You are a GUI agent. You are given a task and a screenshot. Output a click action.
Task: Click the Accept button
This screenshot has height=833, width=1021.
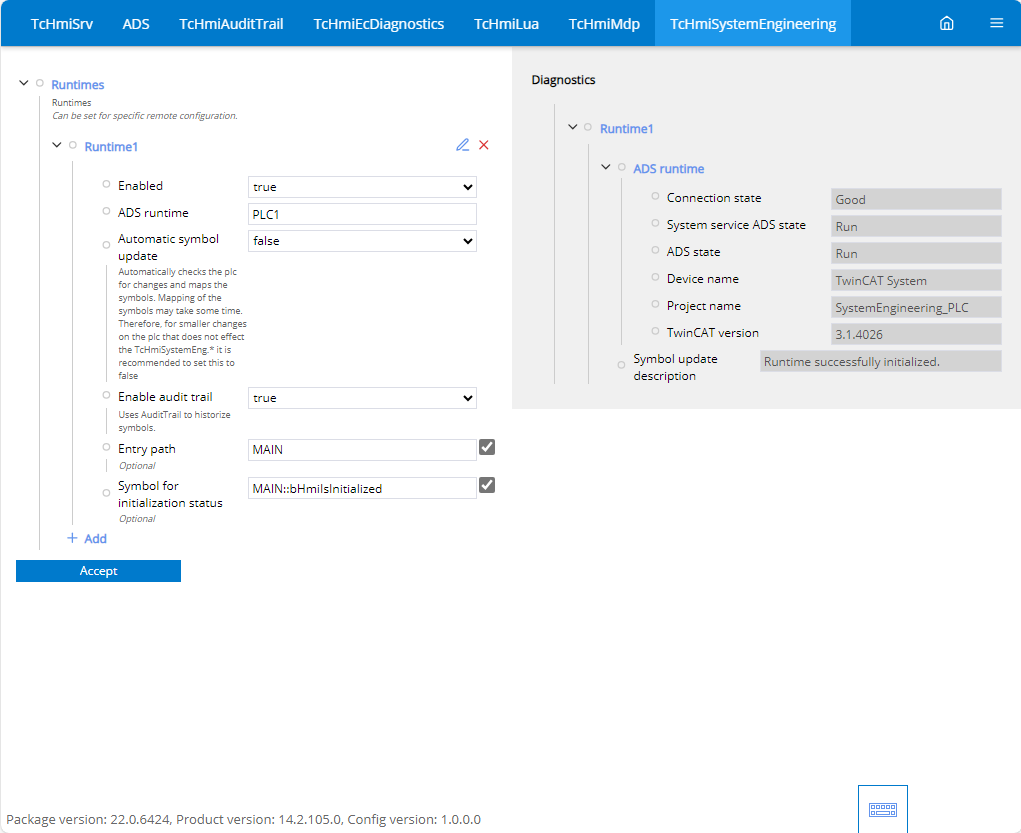point(98,571)
